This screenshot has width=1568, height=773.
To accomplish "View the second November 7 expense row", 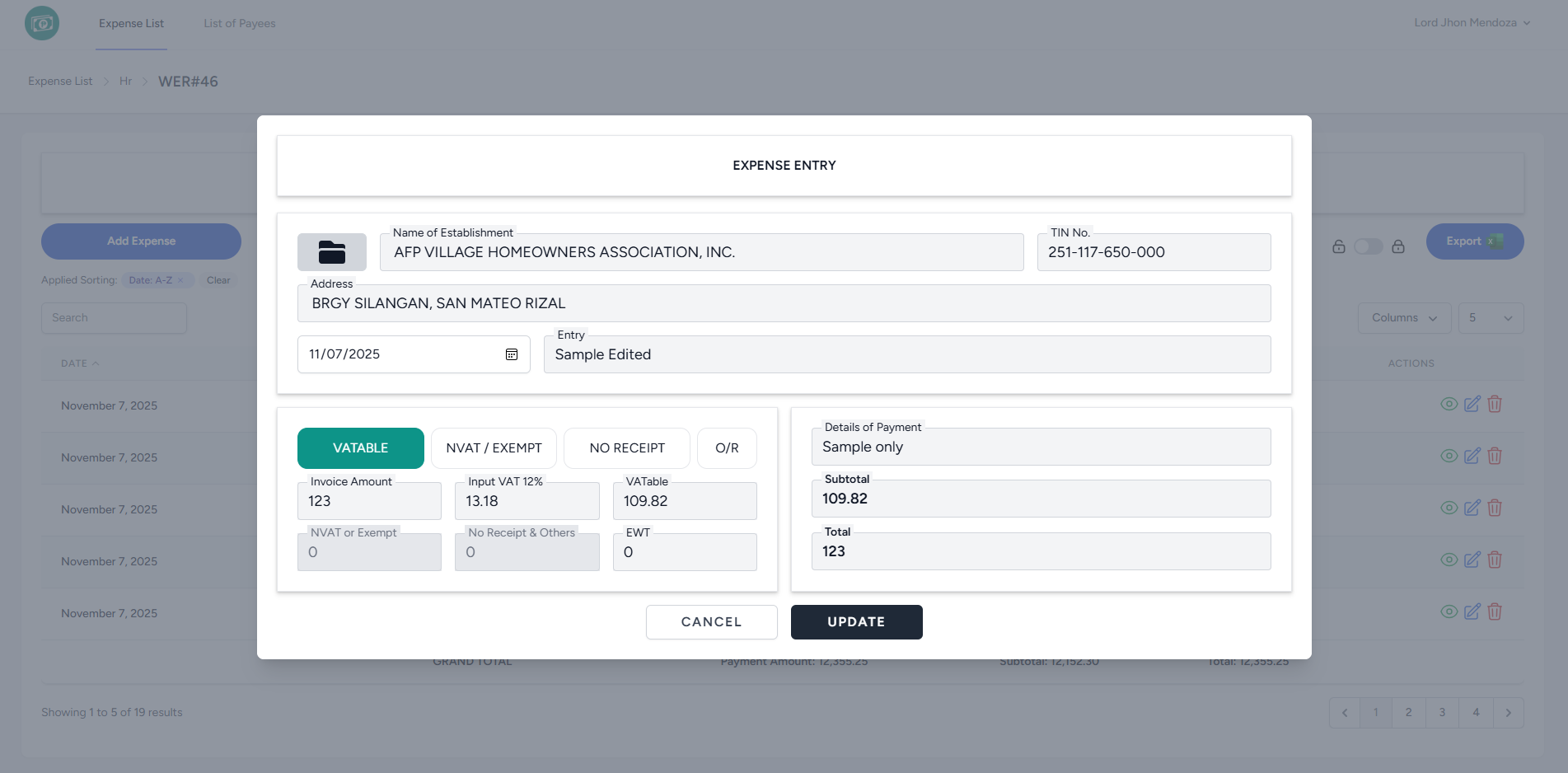I will click(x=1449, y=456).
